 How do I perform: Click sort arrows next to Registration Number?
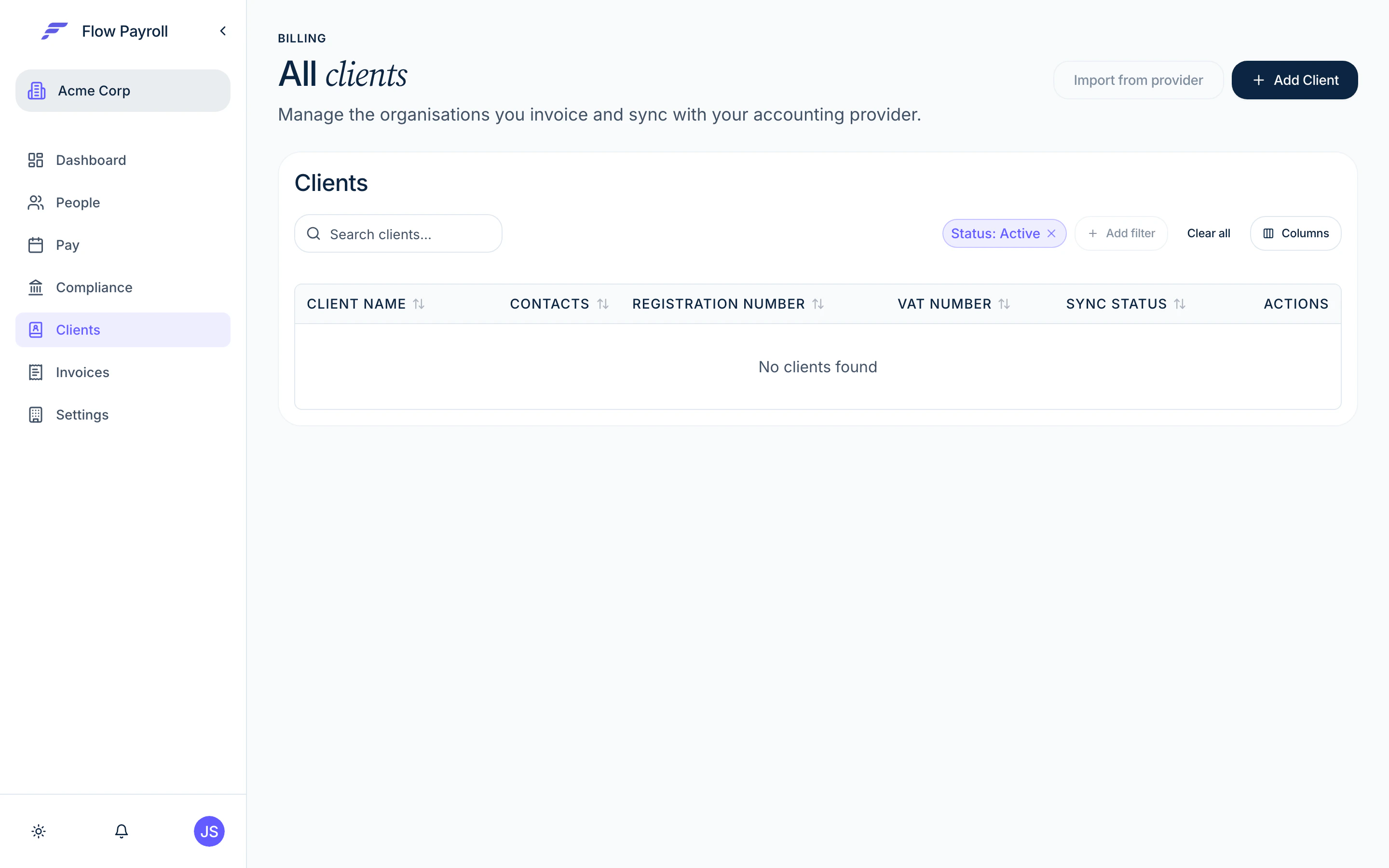click(x=818, y=304)
